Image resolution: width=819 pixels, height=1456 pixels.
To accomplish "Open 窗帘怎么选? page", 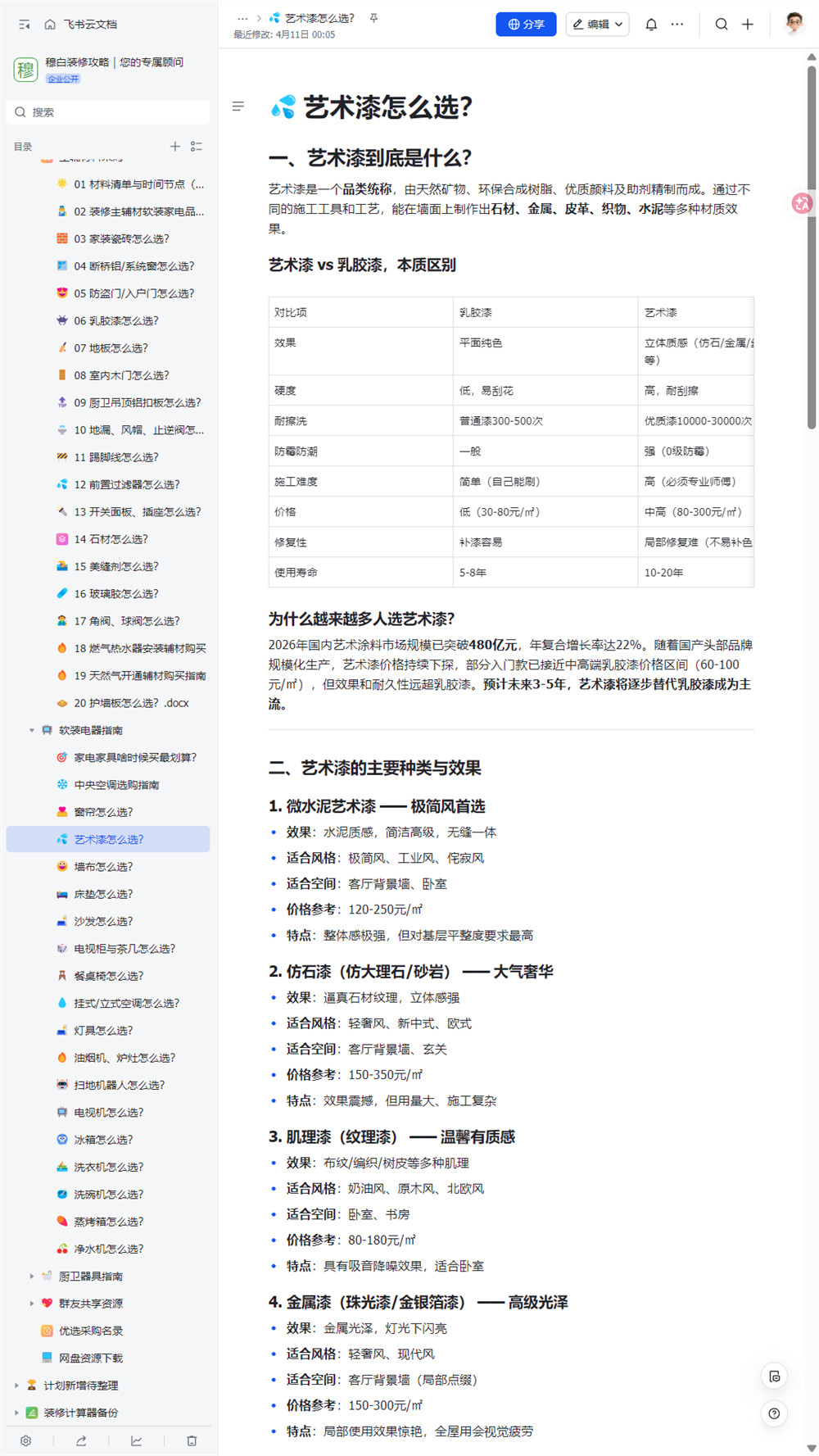I will click(103, 812).
